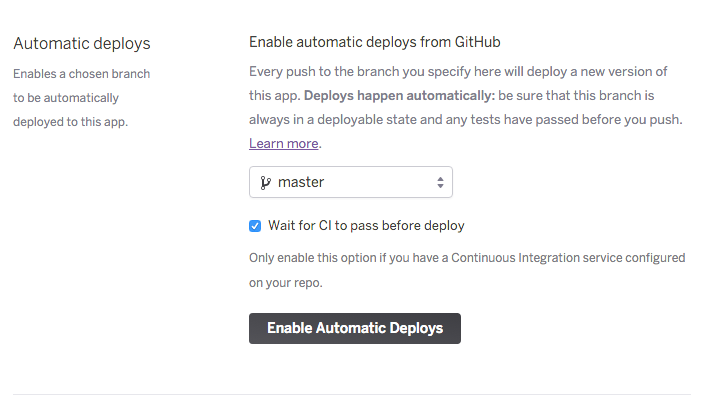Follow the Learn more link
The image size is (718, 399).
(x=283, y=143)
